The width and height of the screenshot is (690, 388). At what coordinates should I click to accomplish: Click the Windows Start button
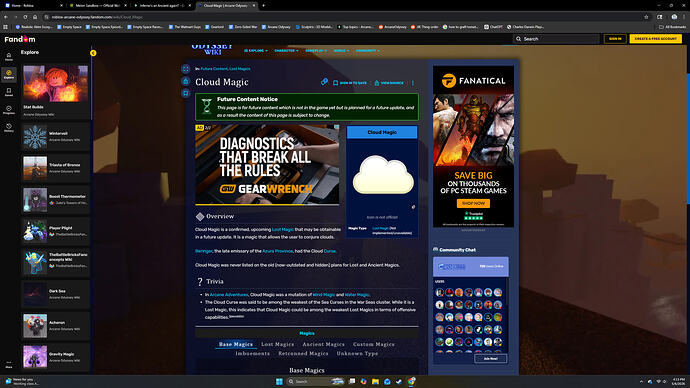279,381
